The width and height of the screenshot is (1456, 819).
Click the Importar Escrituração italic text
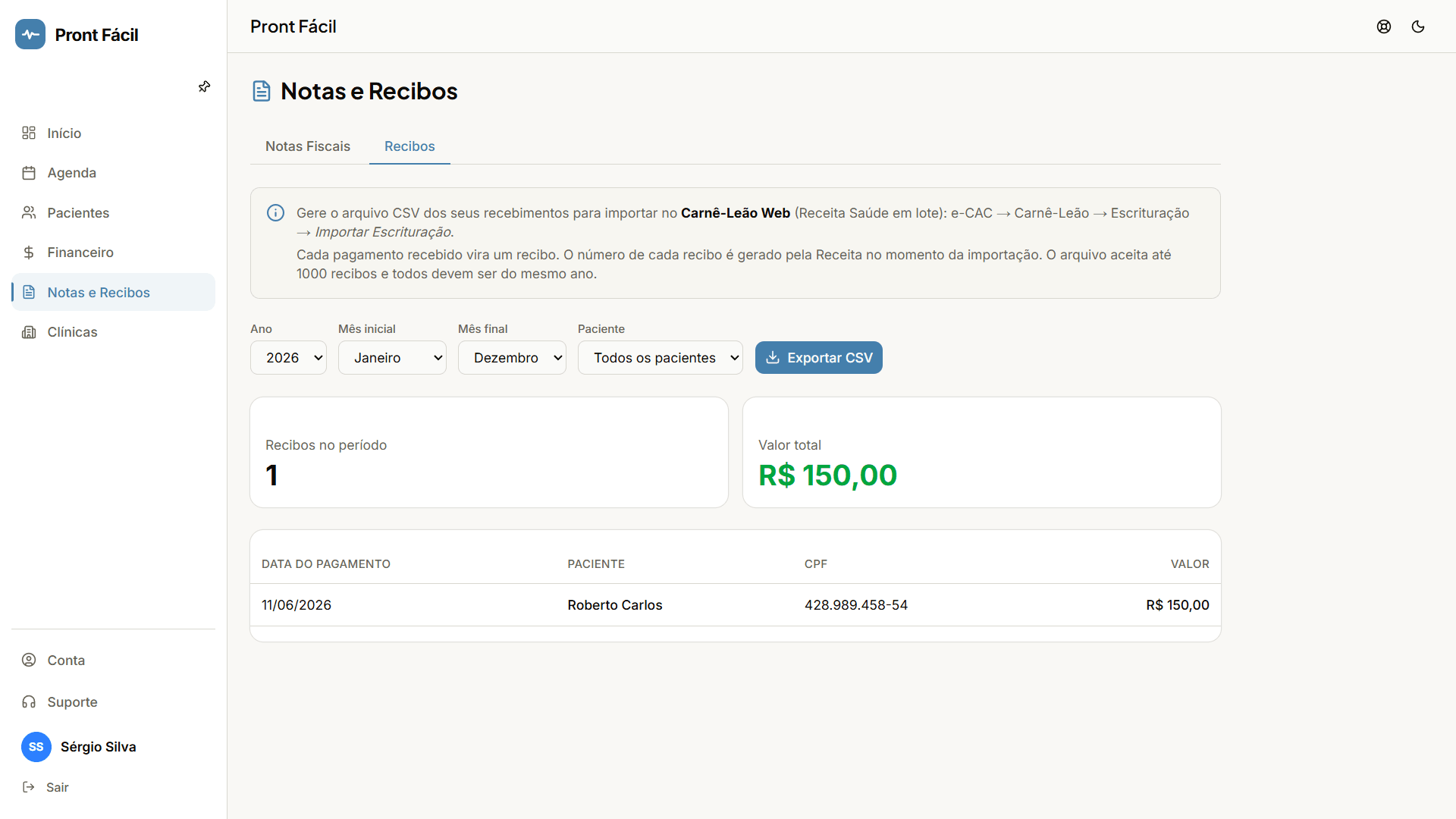[384, 232]
